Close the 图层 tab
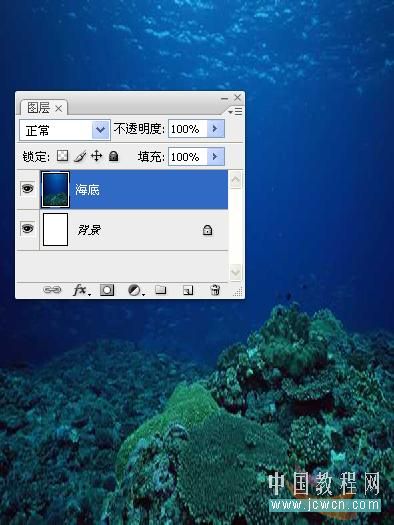This screenshot has height=525, width=394. [x=59, y=108]
